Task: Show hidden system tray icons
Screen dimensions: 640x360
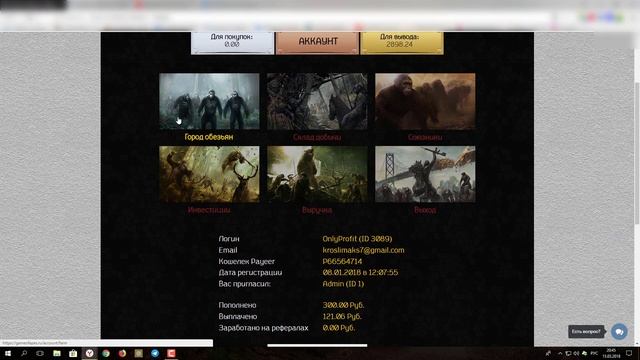Action: tap(560, 353)
